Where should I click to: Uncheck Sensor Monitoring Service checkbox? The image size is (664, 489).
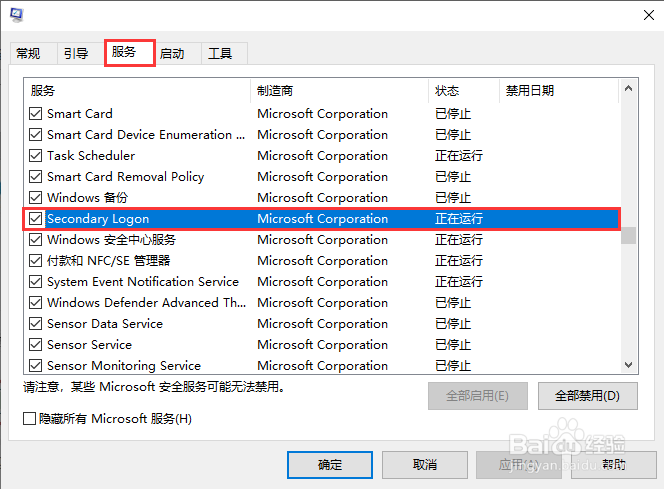(x=36, y=365)
